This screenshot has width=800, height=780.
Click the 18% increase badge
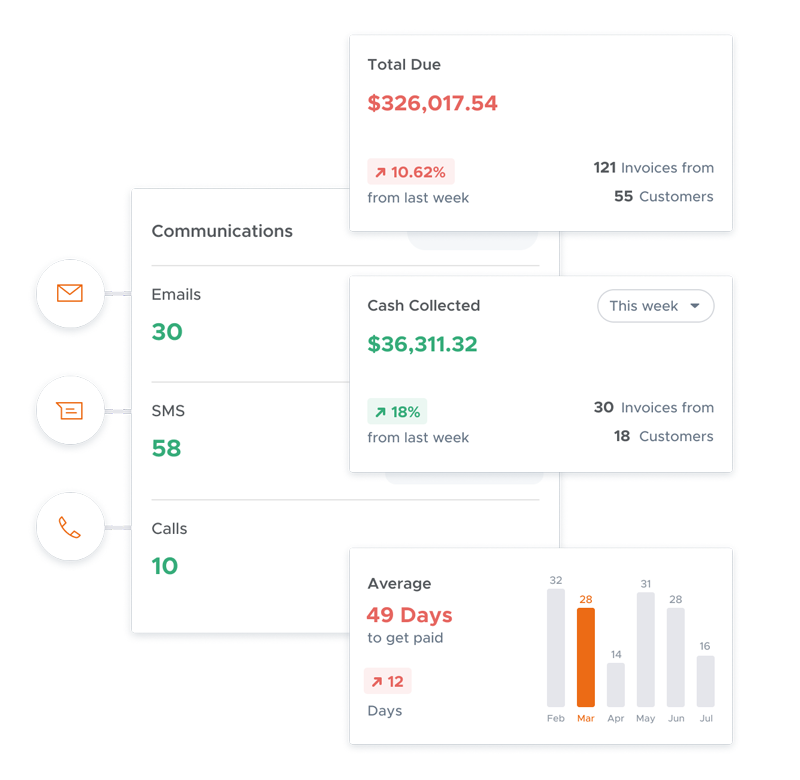point(397,411)
